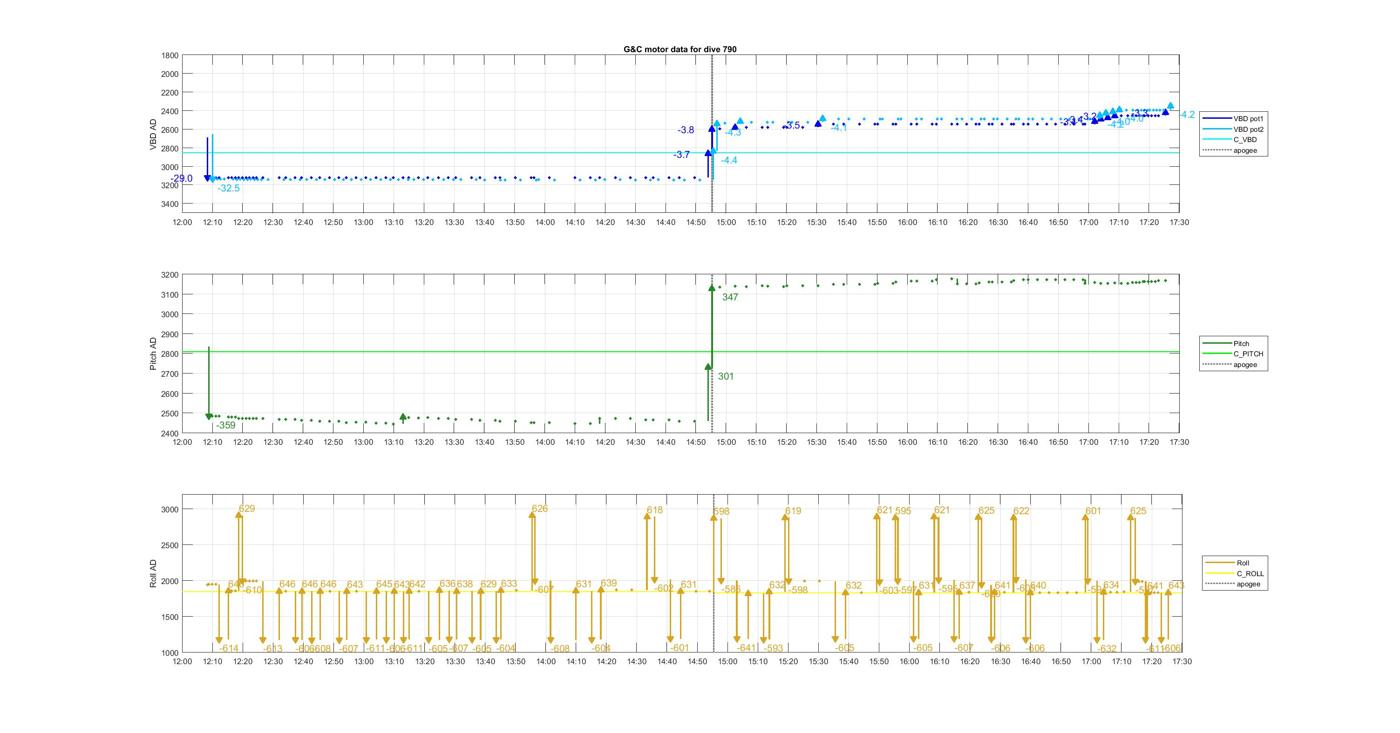Viewport: 1400px width, 733px height.
Task: Click the "-32.5" VBD data label
Action: click(x=229, y=188)
